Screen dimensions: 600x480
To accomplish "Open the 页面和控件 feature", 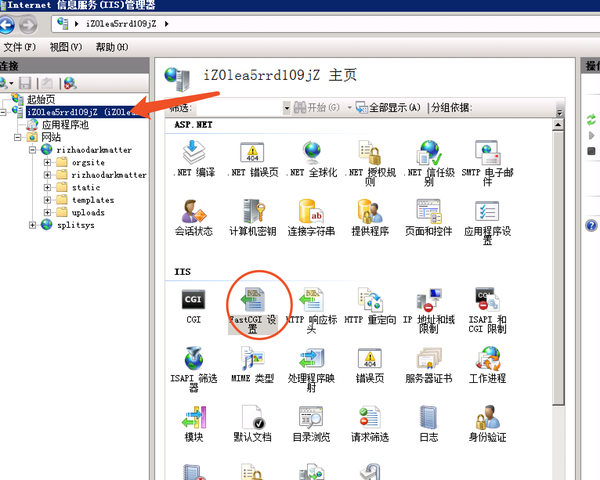I will (429, 217).
